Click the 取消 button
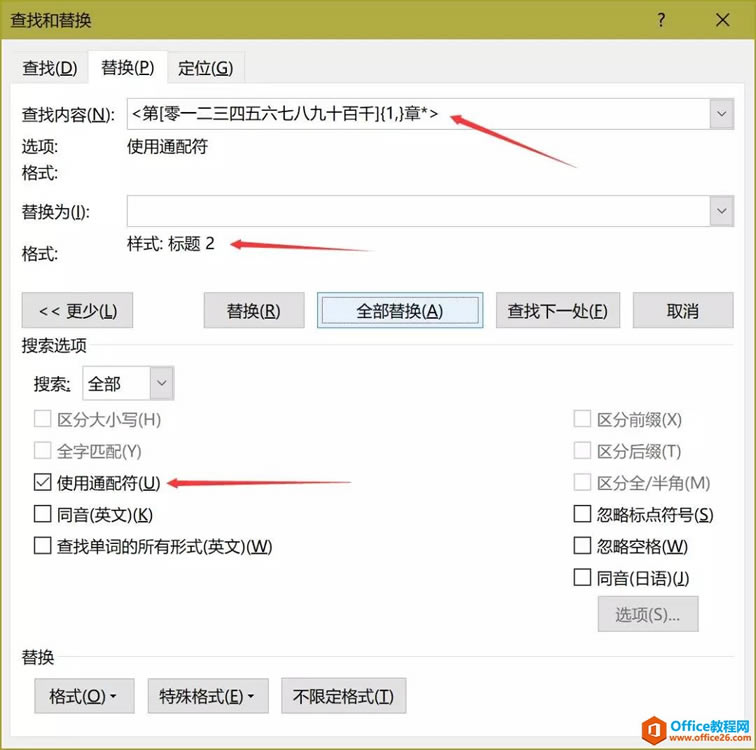Screen dimensions: 756x750 point(683,310)
